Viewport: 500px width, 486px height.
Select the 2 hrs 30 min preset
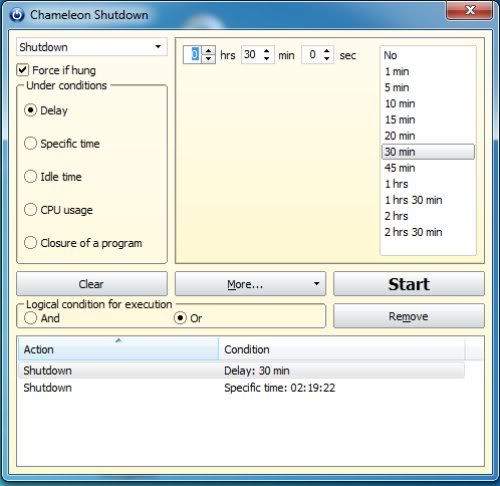(x=428, y=232)
